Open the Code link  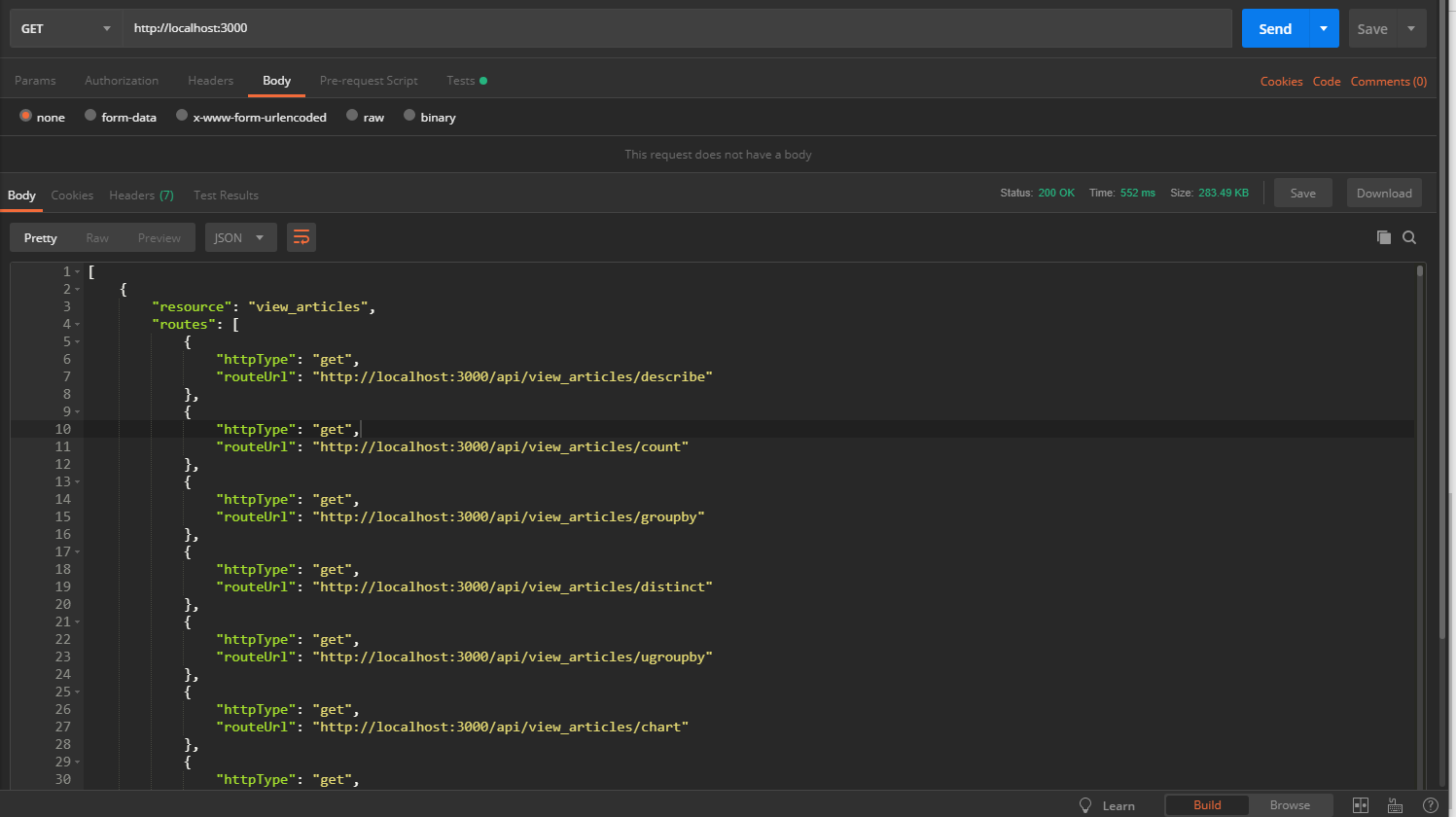(1327, 82)
